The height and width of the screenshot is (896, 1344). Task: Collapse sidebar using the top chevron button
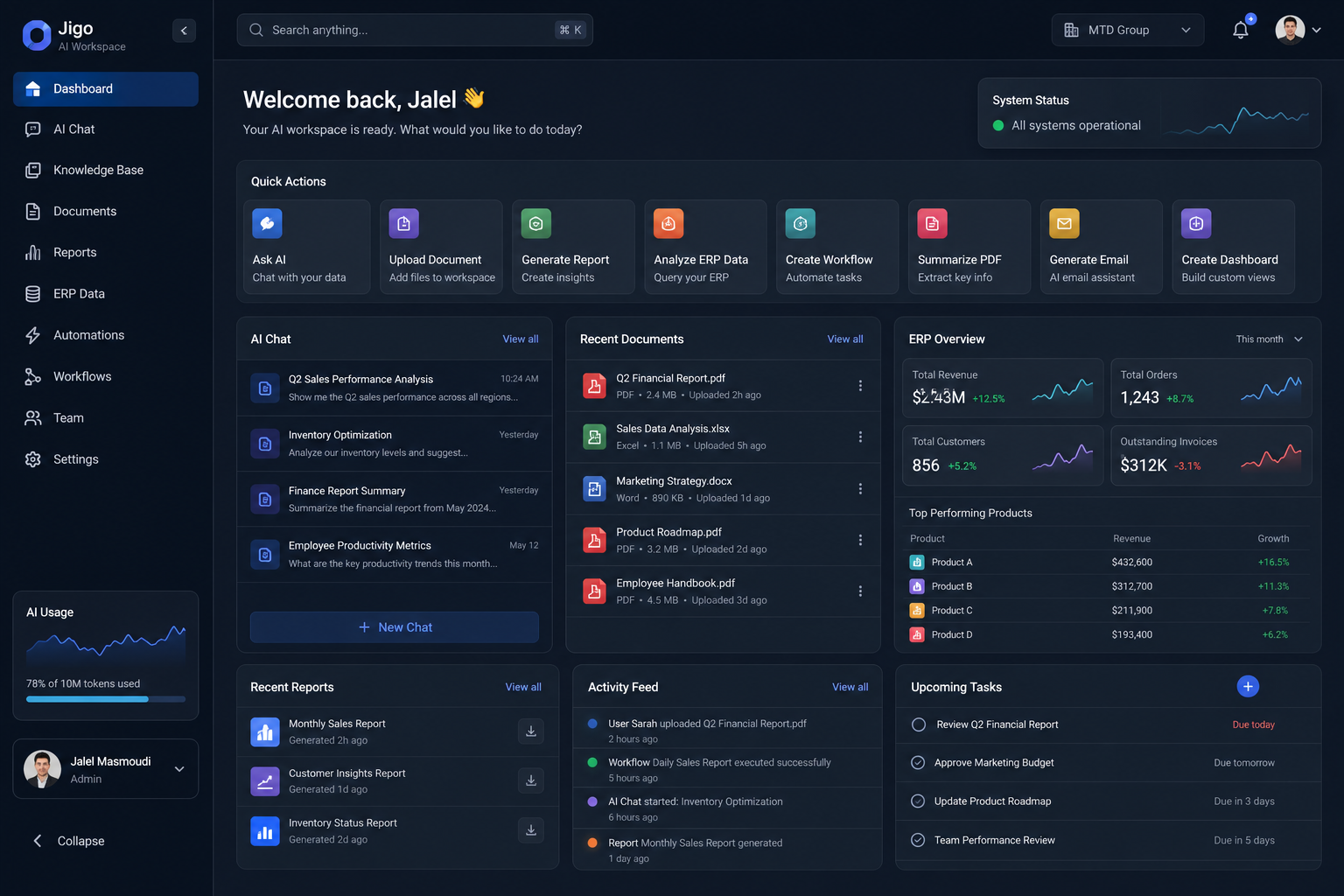coord(184,31)
